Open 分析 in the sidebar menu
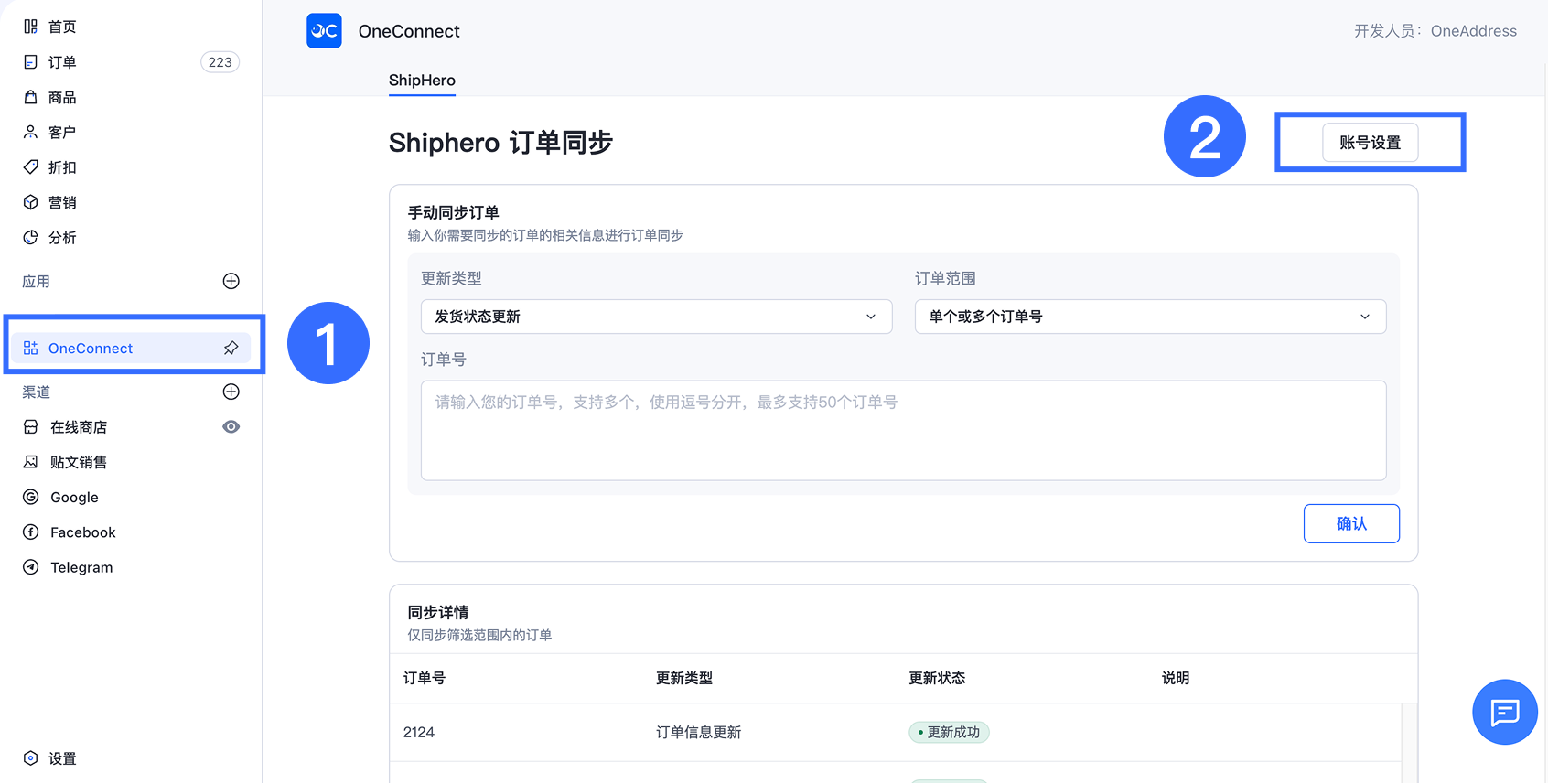This screenshot has width=1548, height=784. [x=62, y=237]
